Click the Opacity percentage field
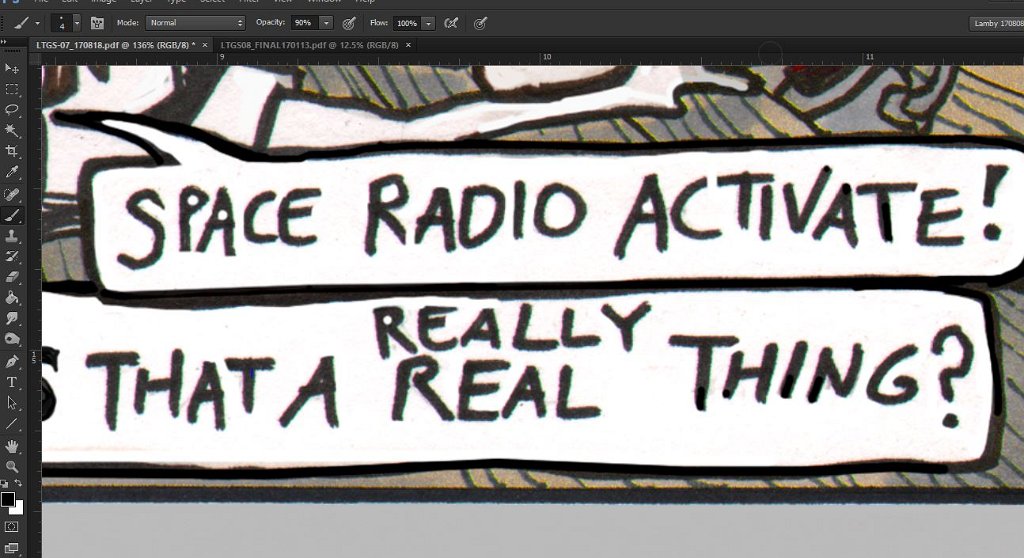This screenshot has height=558, width=1024. click(x=303, y=22)
